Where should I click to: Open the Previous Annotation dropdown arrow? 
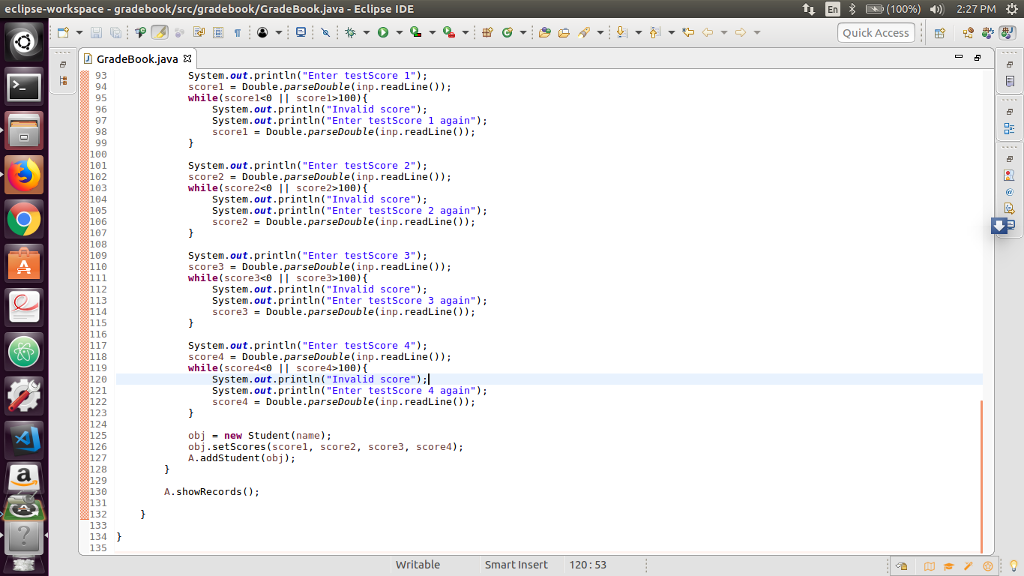point(671,33)
